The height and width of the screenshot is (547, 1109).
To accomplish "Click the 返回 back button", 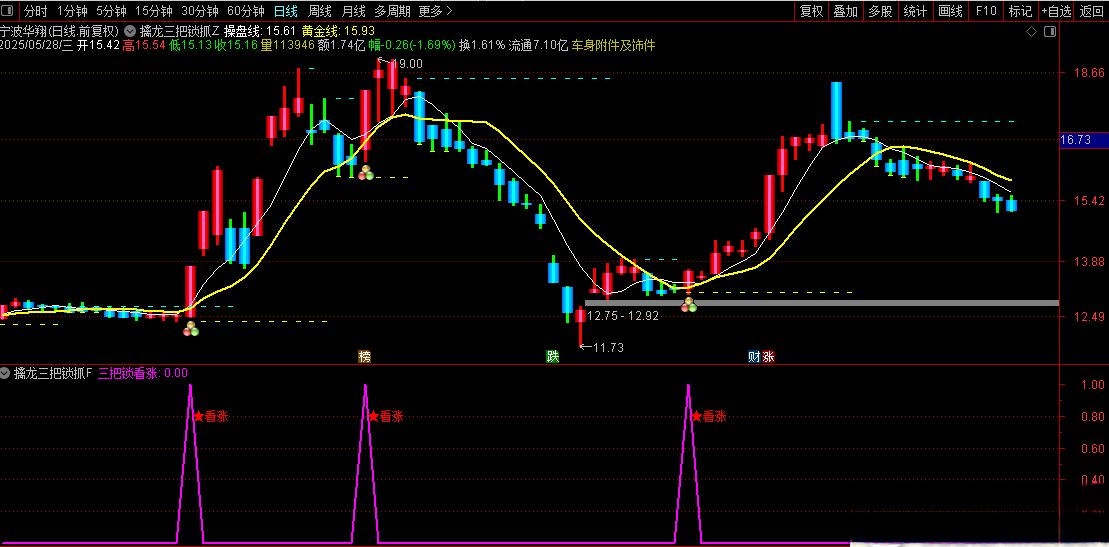I will (1092, 11).
